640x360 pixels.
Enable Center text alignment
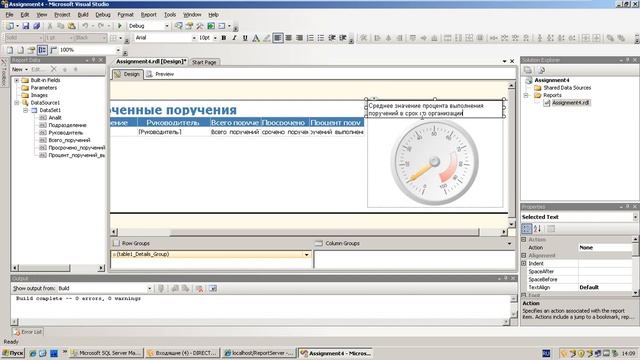click(x=289, y=38)
